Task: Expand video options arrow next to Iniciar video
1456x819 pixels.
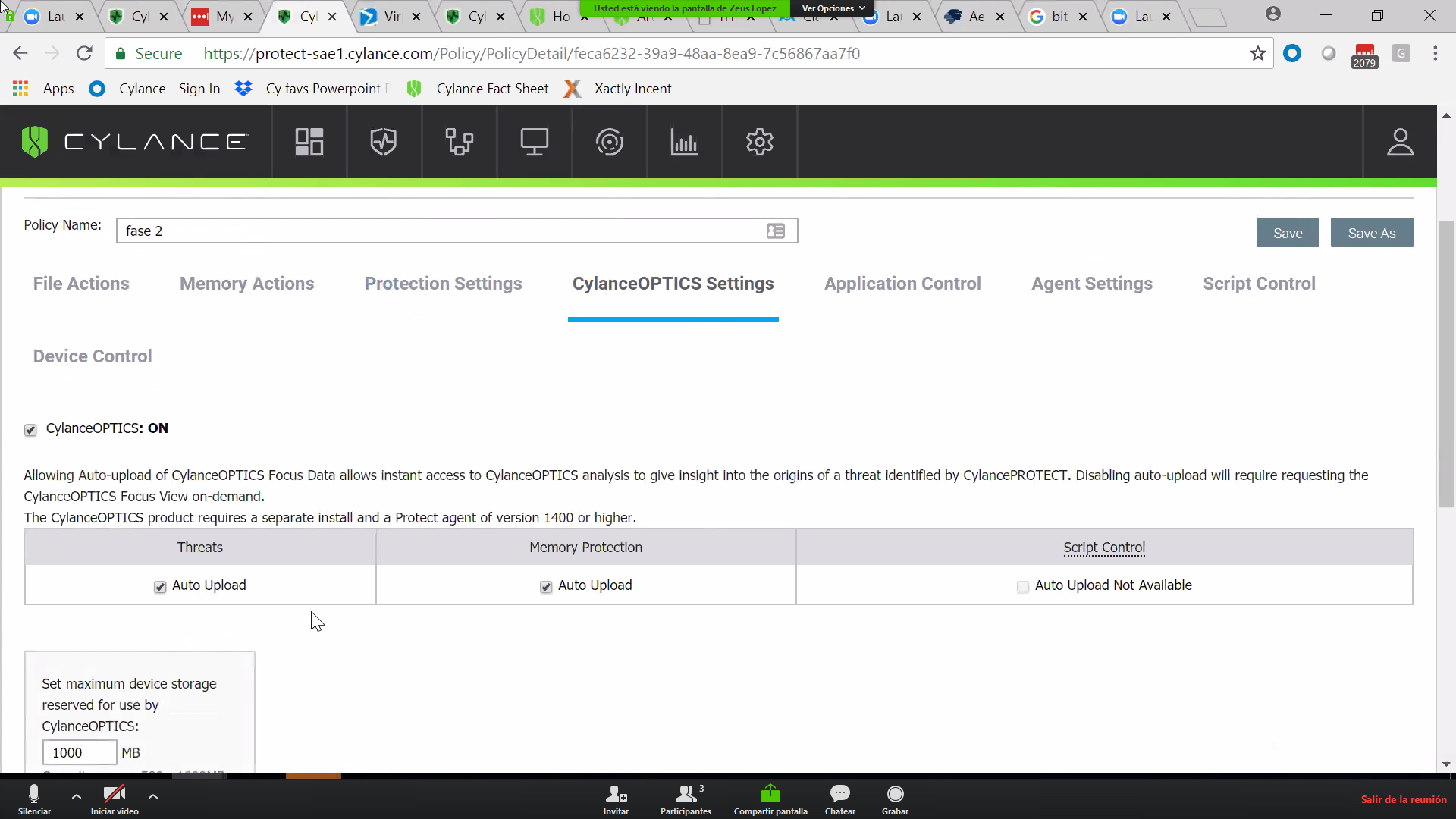Action: click(x=153, y=796)
